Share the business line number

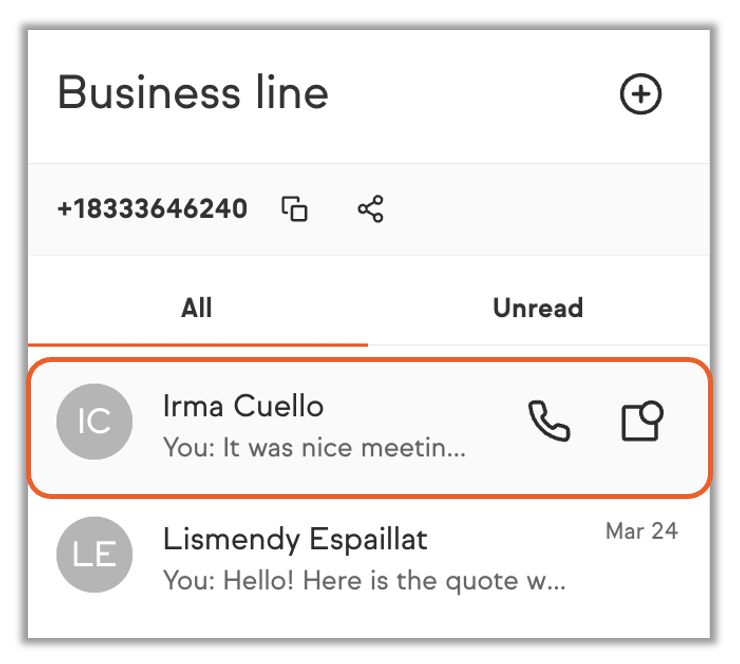(x=371, y=209)
